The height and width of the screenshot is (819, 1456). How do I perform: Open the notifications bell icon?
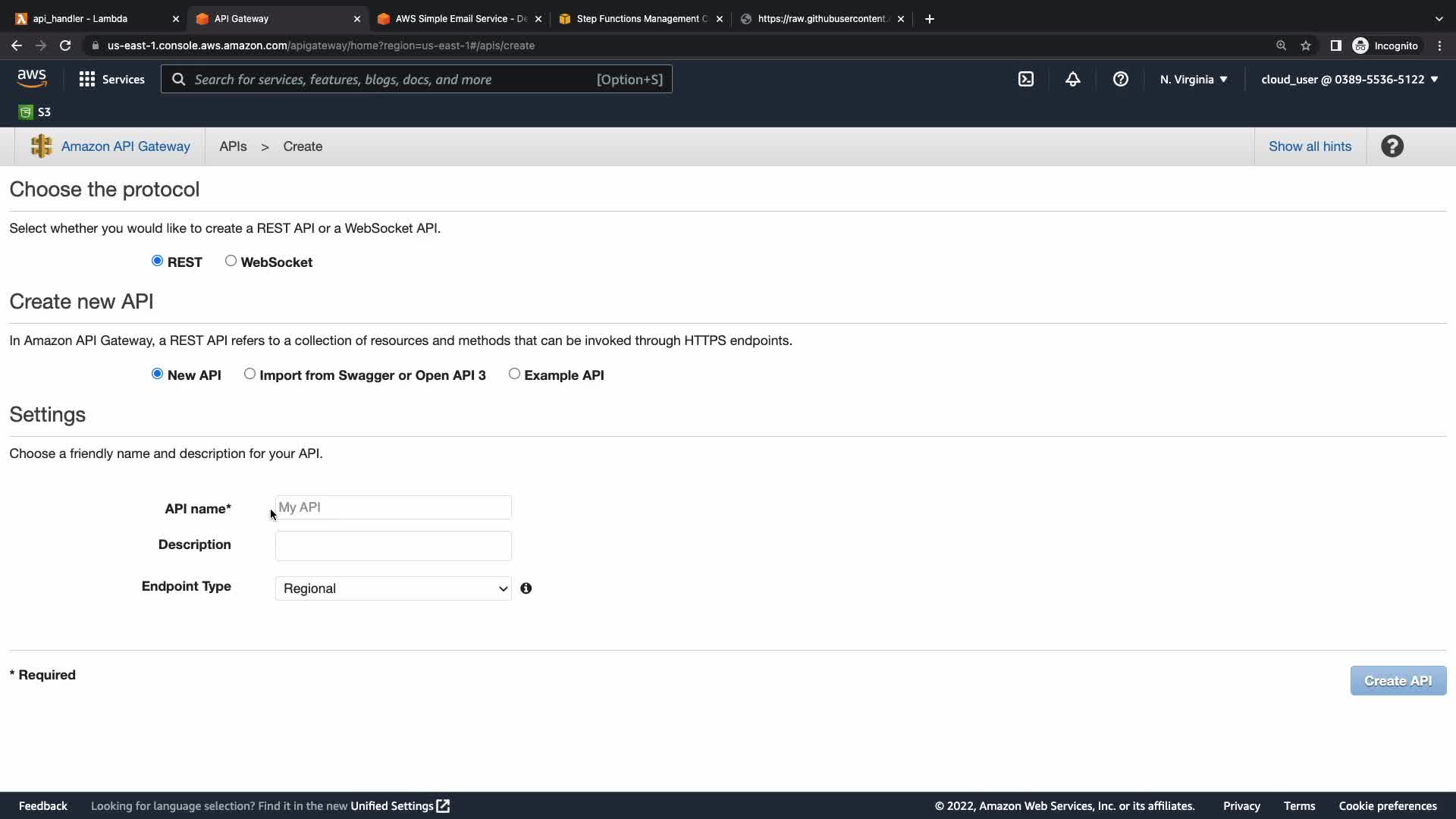(x=1072, y=79)
